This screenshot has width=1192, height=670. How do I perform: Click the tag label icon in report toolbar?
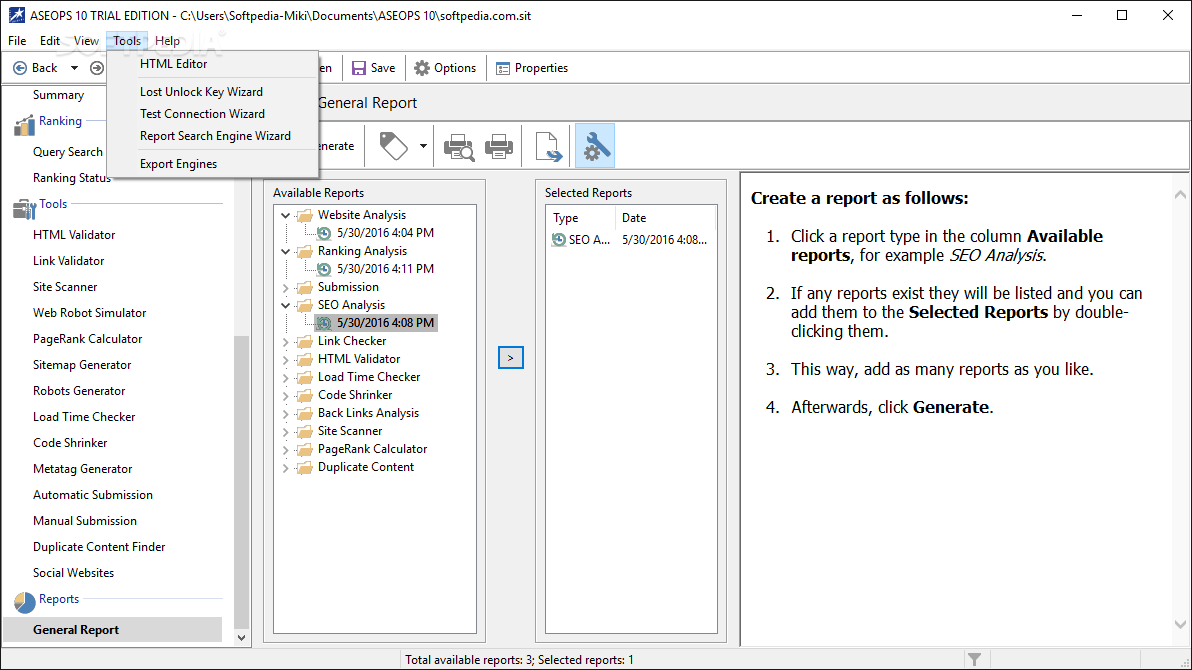393,146
